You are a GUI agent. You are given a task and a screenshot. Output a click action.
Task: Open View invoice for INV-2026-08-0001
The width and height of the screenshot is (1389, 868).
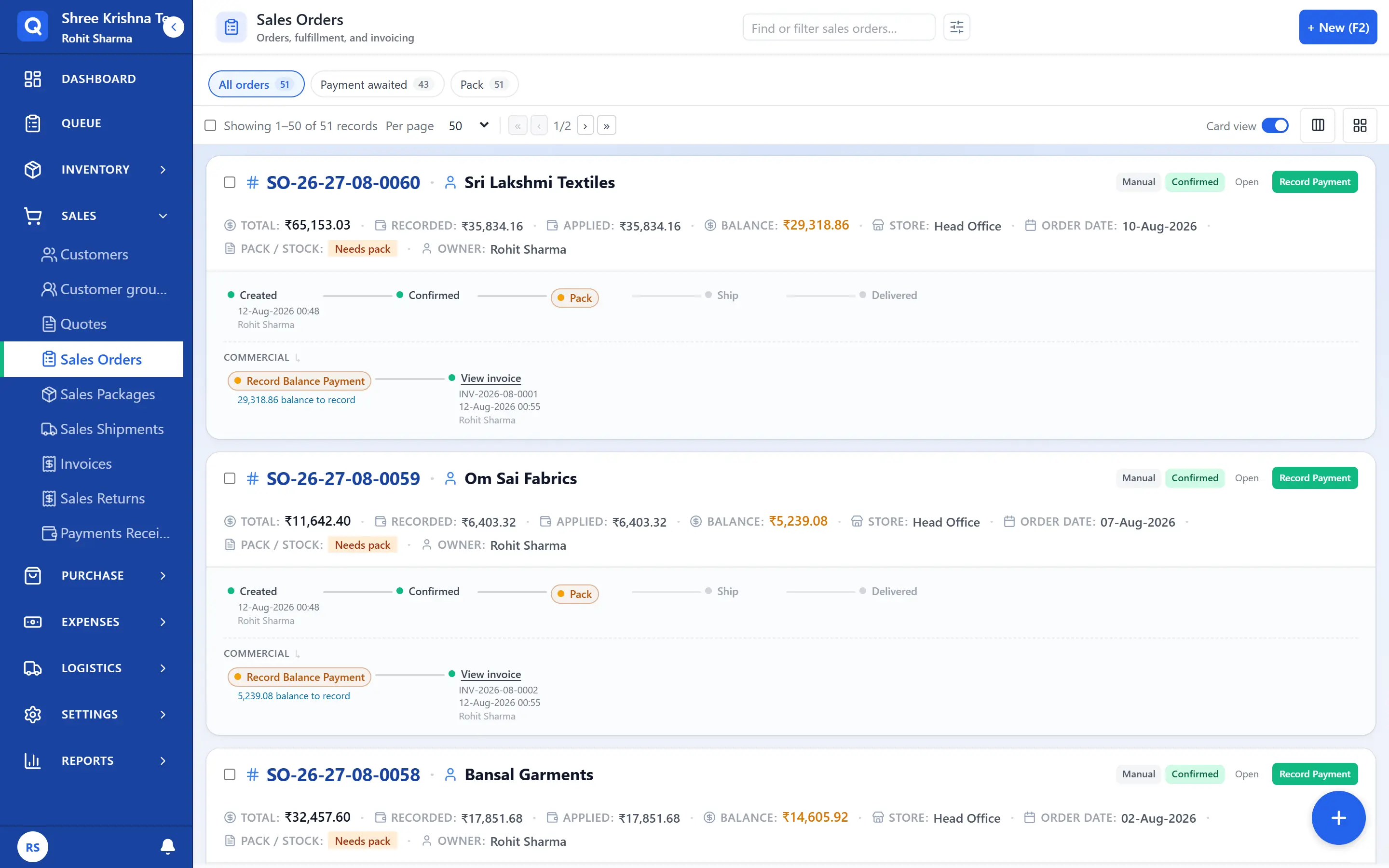pos(491,379)
